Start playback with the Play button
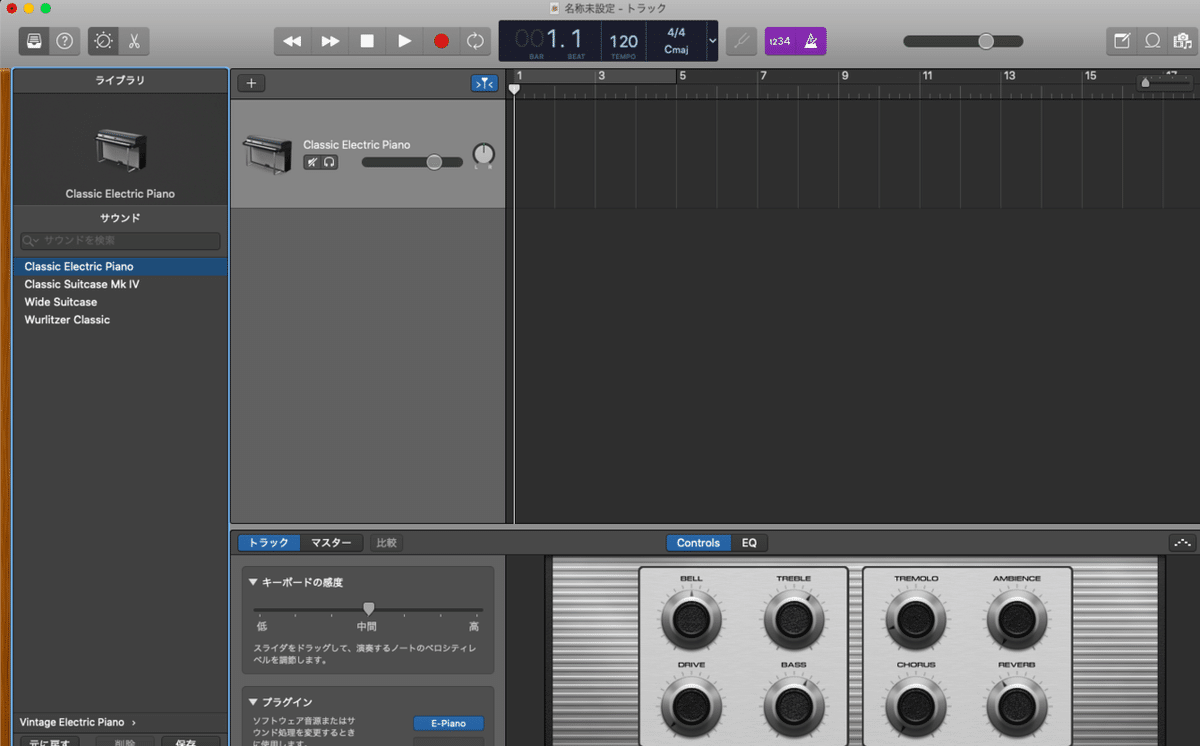1200x746 pixels. (x=404, y=41)
